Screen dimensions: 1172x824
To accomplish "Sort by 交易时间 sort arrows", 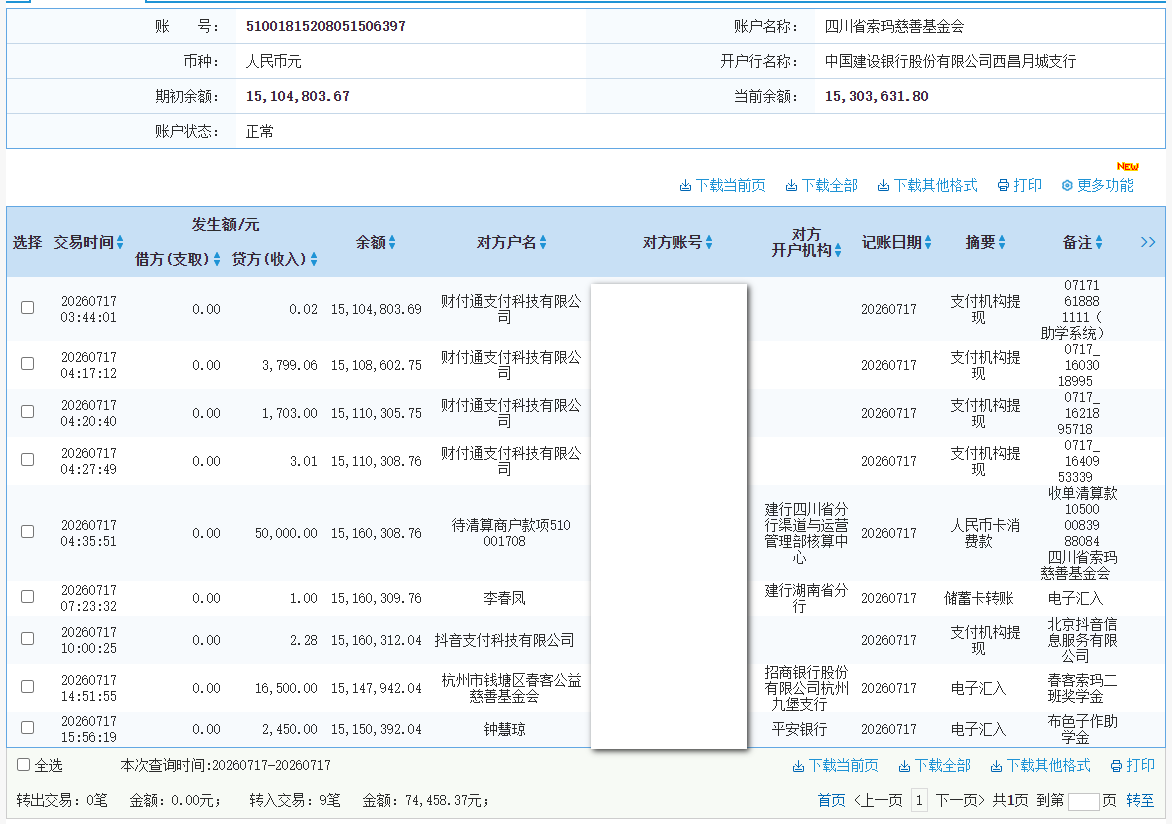I will pos(120,242).
